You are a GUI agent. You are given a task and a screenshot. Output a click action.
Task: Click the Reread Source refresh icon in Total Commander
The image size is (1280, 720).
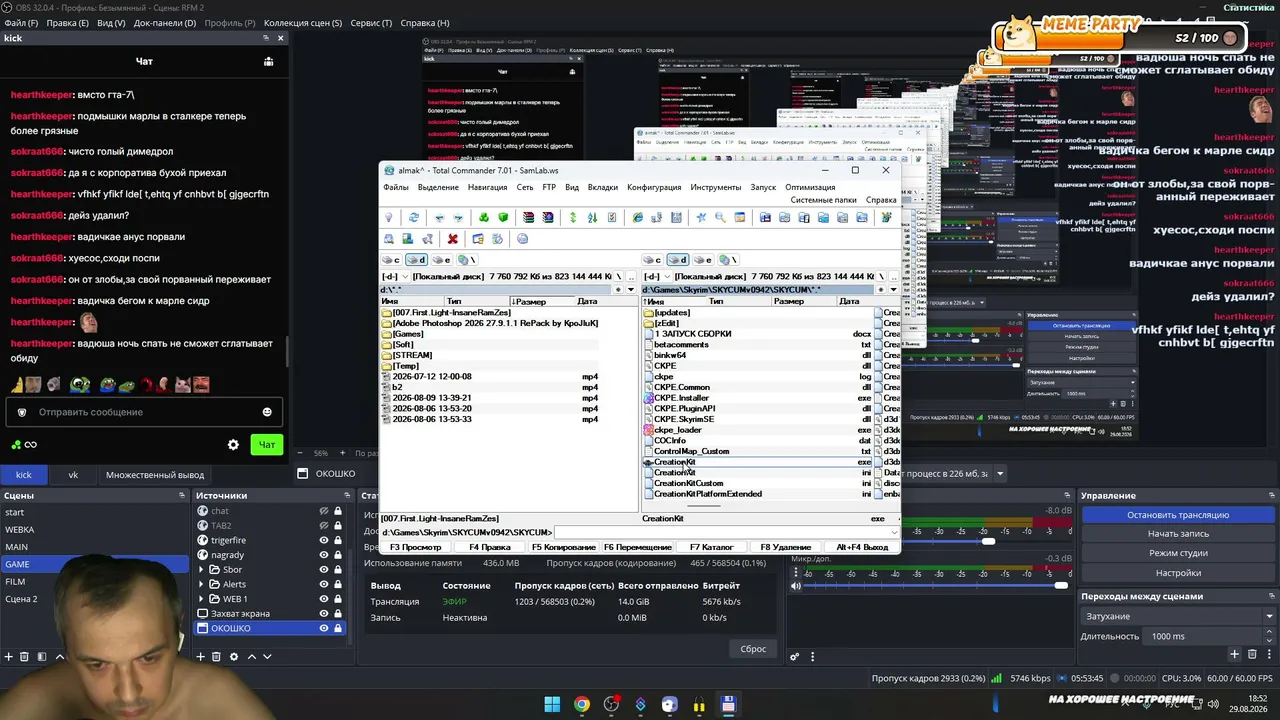pyautogui.click(x=413, y=217)
